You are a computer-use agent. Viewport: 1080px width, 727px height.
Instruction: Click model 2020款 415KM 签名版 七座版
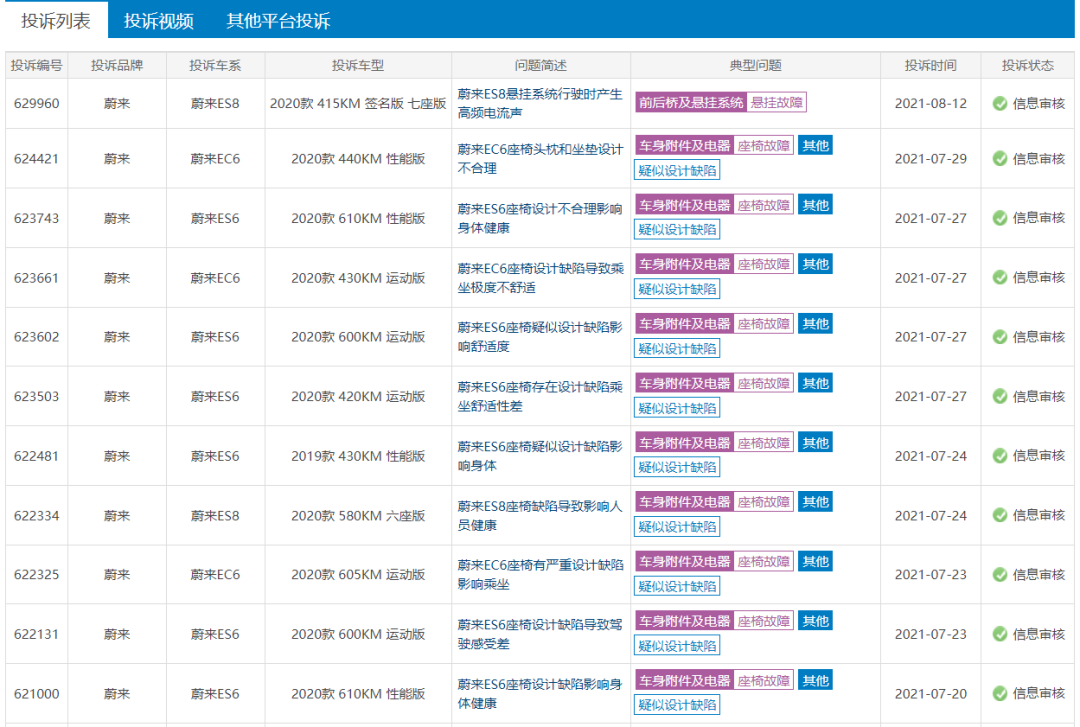tap(357, 103)
